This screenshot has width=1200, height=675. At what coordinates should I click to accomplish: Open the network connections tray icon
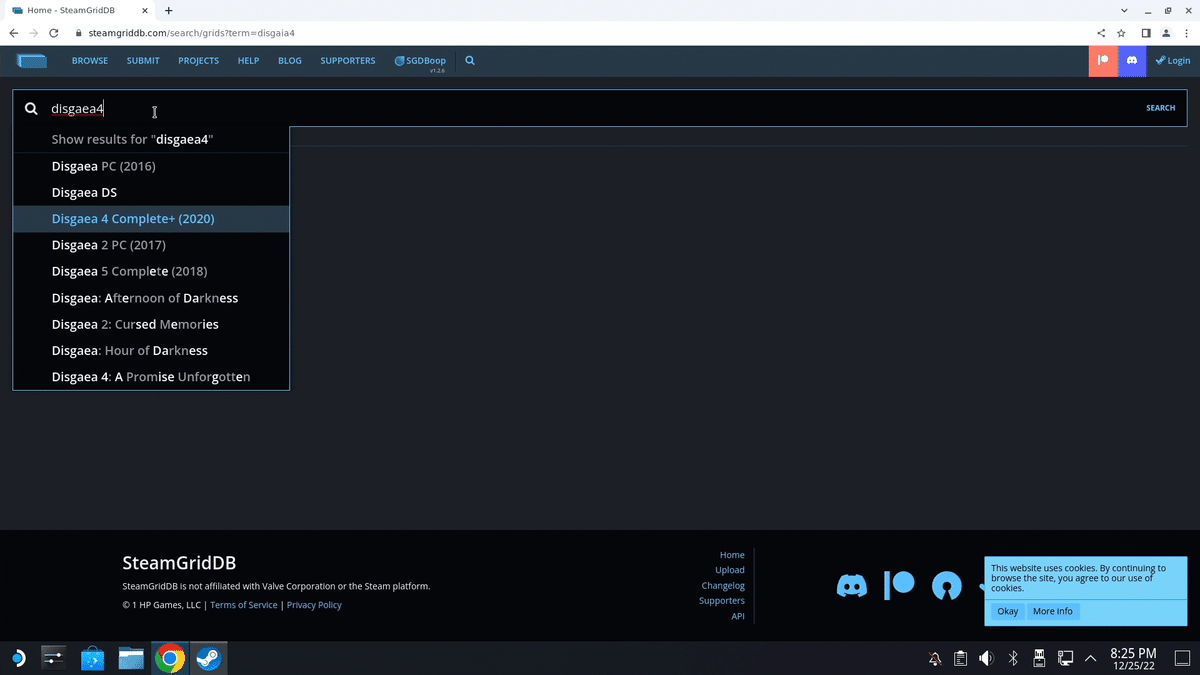pyautogui.click(x=1065, y=658)
